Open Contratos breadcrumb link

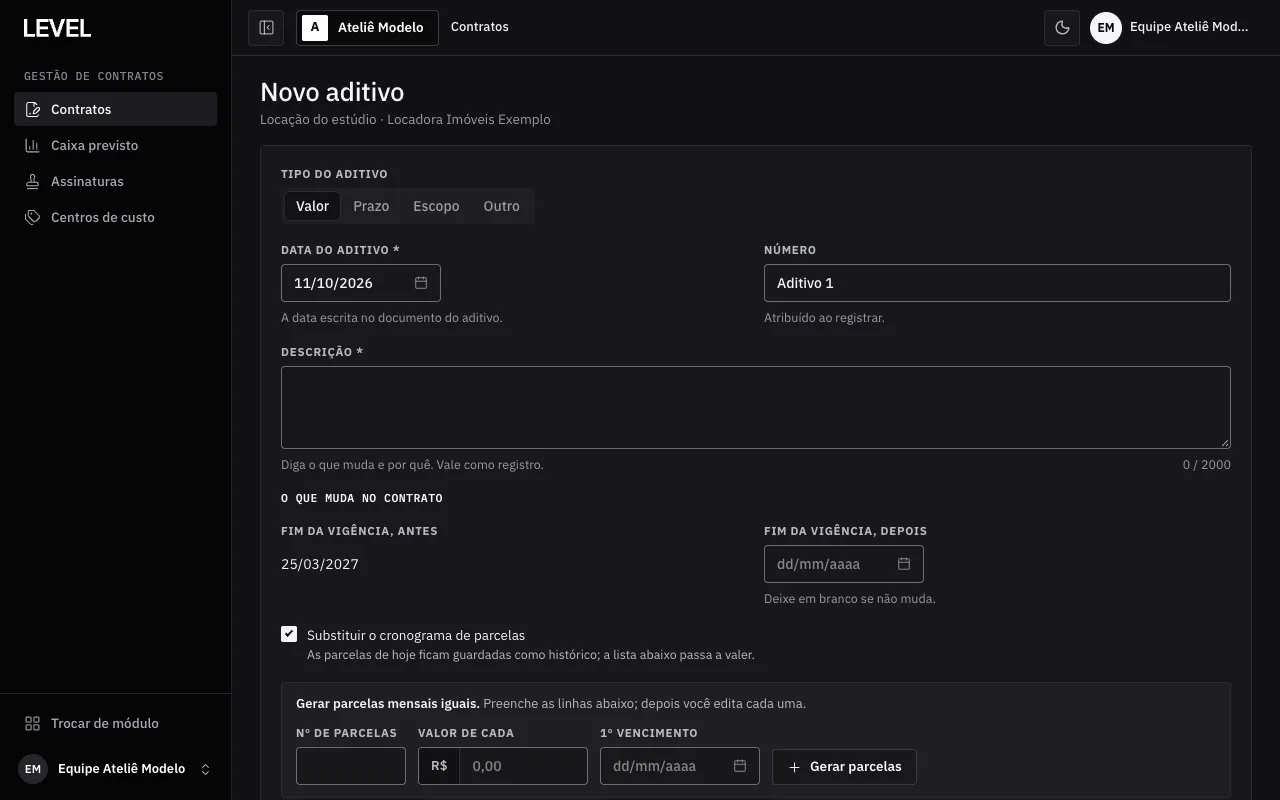coord(480,27)
